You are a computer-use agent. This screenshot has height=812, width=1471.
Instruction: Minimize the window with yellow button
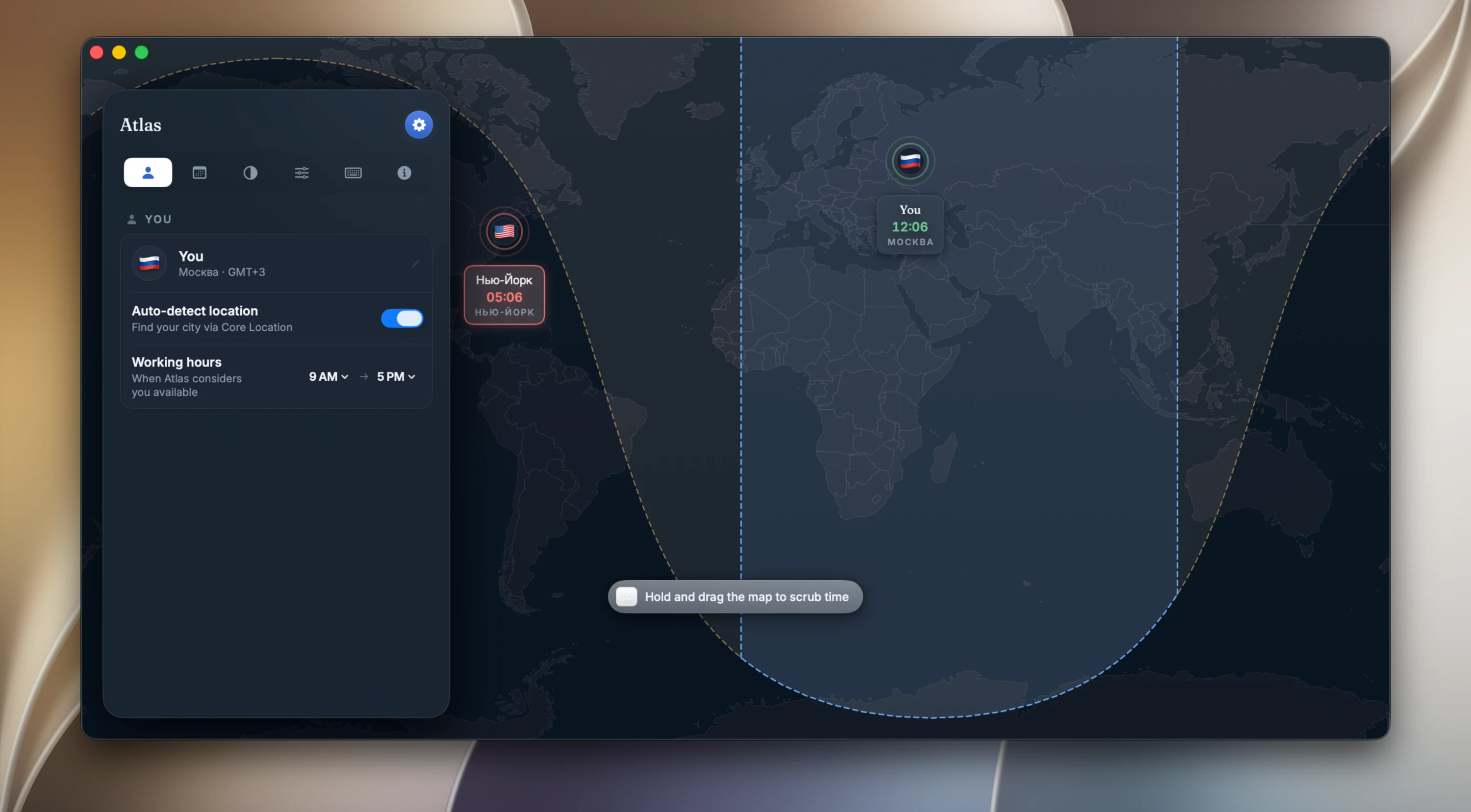pyautogui.click(x=119, y=52)
